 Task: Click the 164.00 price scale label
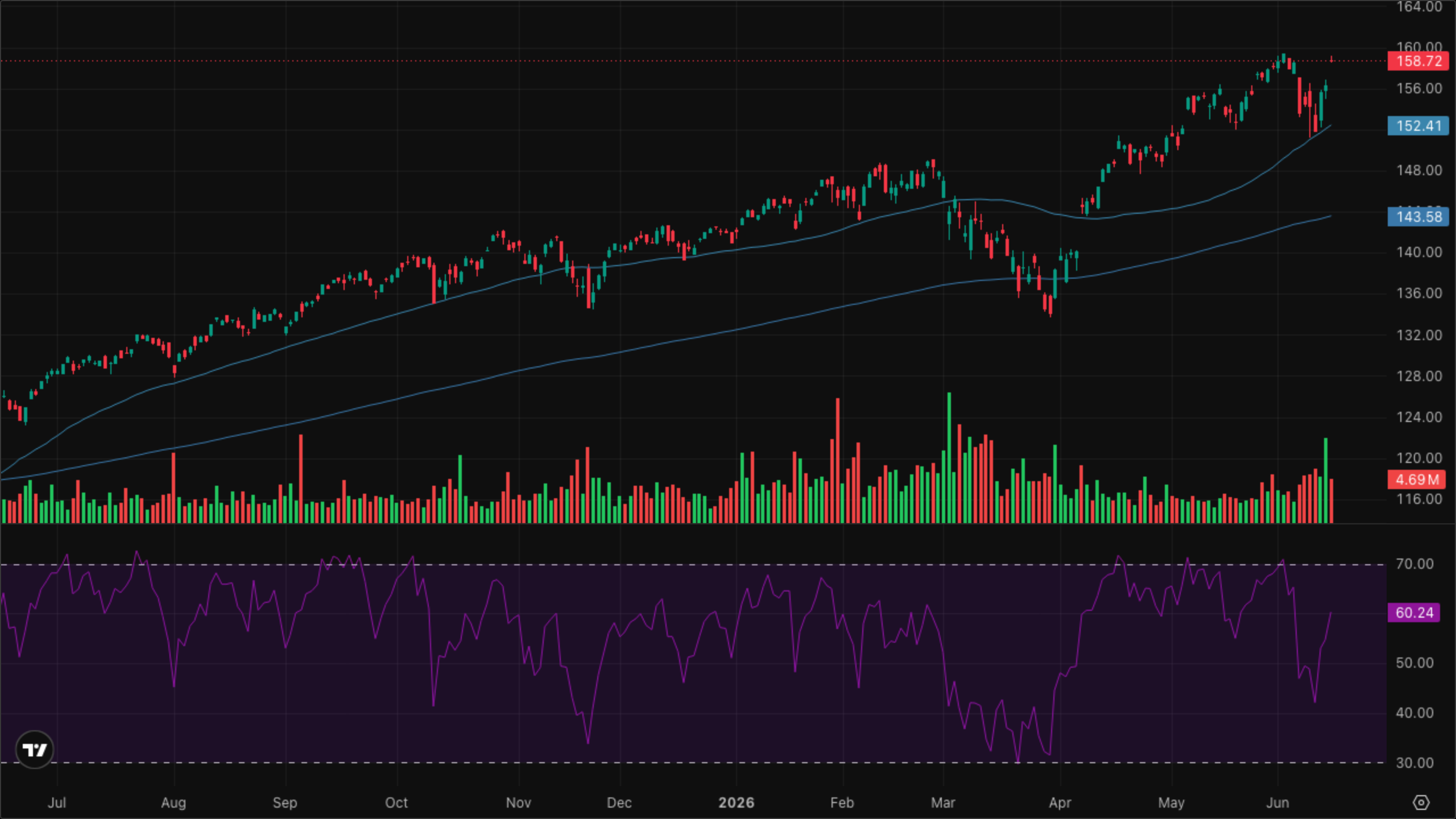pyautogui.click(x=1419, y=7)
